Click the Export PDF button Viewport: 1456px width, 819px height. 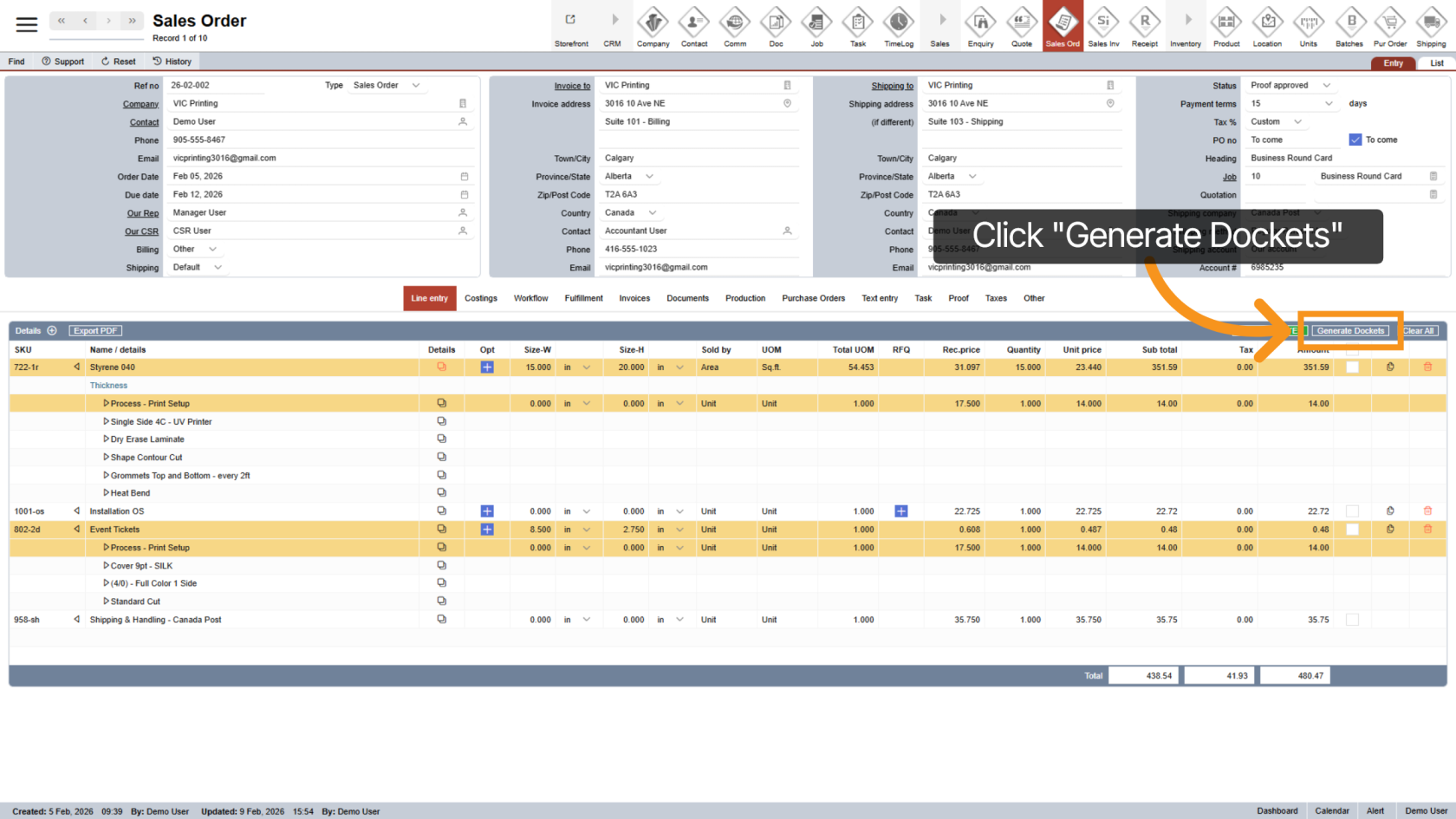point(95,331)
